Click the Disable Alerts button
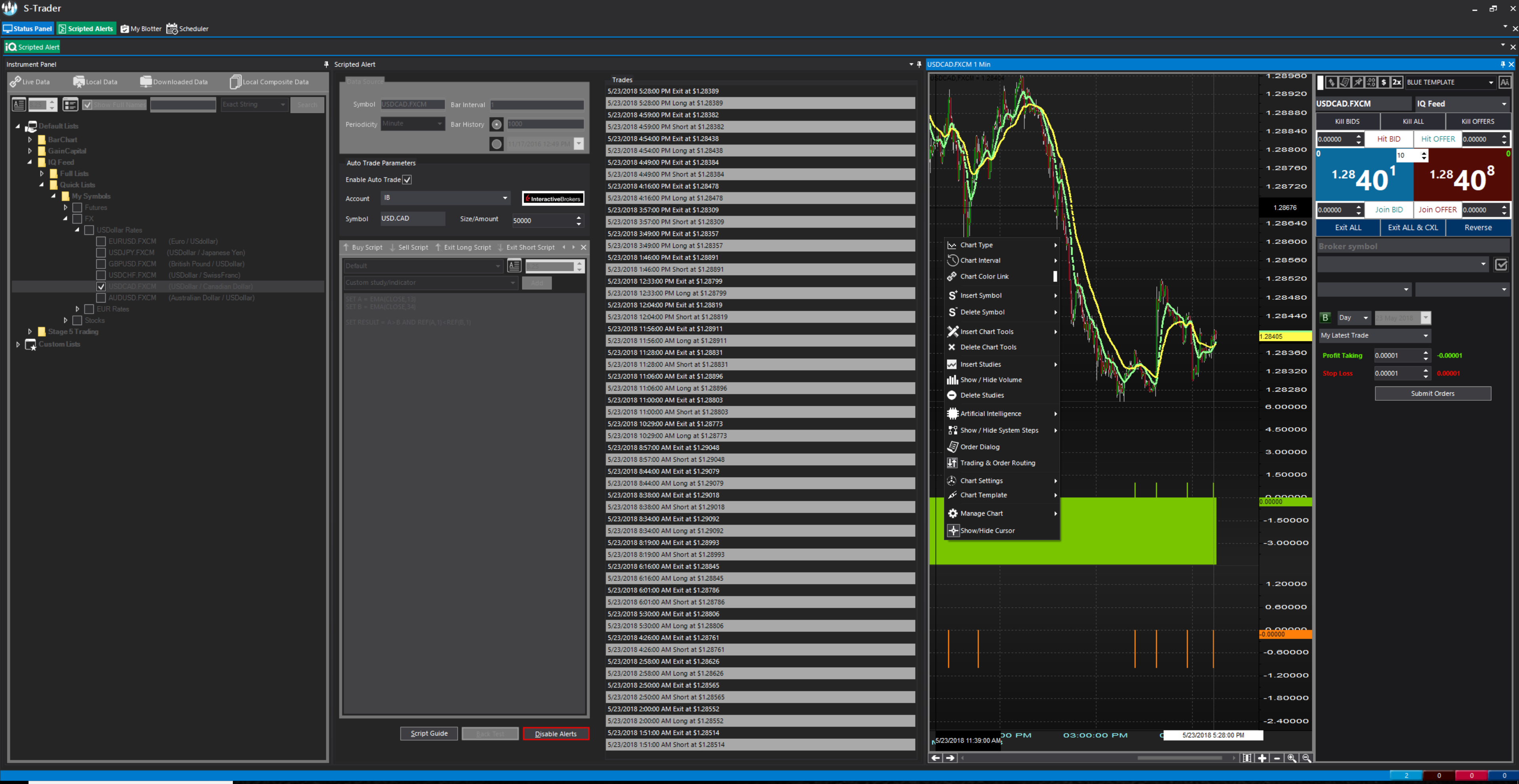 556,734
